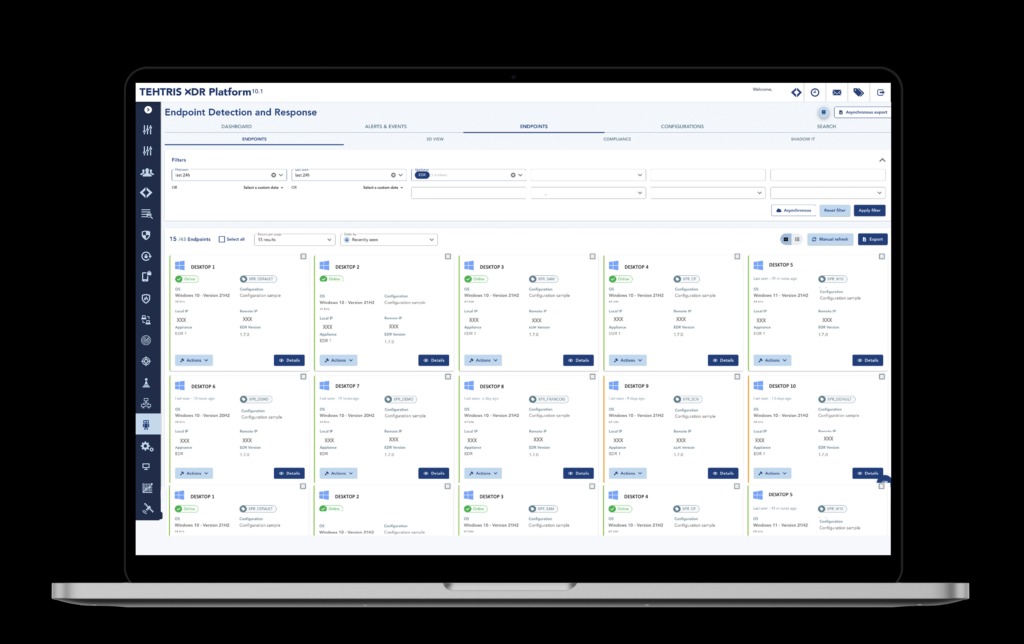Screen dimensions: 1024x644
Task: Open the mail envelope icon in header
Action: (837, 92)
